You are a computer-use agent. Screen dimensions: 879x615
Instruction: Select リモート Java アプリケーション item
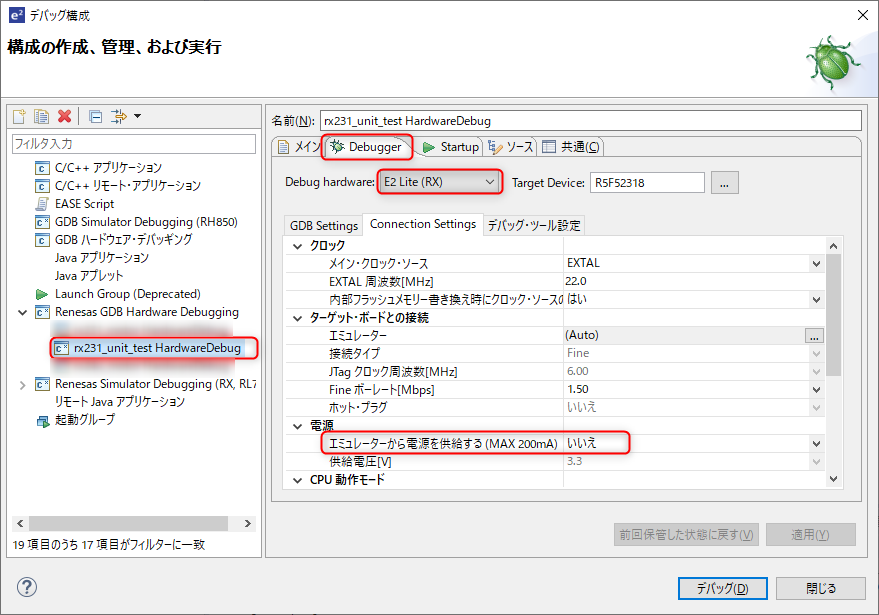(x=119, y=401)
